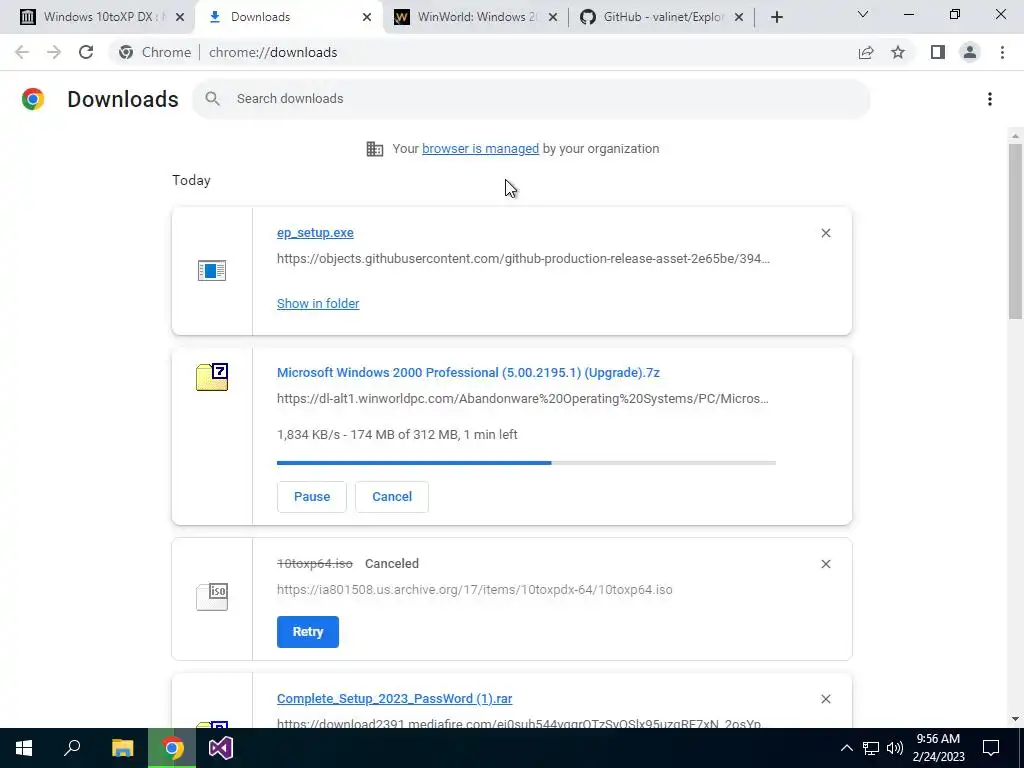
Task: Select the Downloads tab
Action: point(289,17)
